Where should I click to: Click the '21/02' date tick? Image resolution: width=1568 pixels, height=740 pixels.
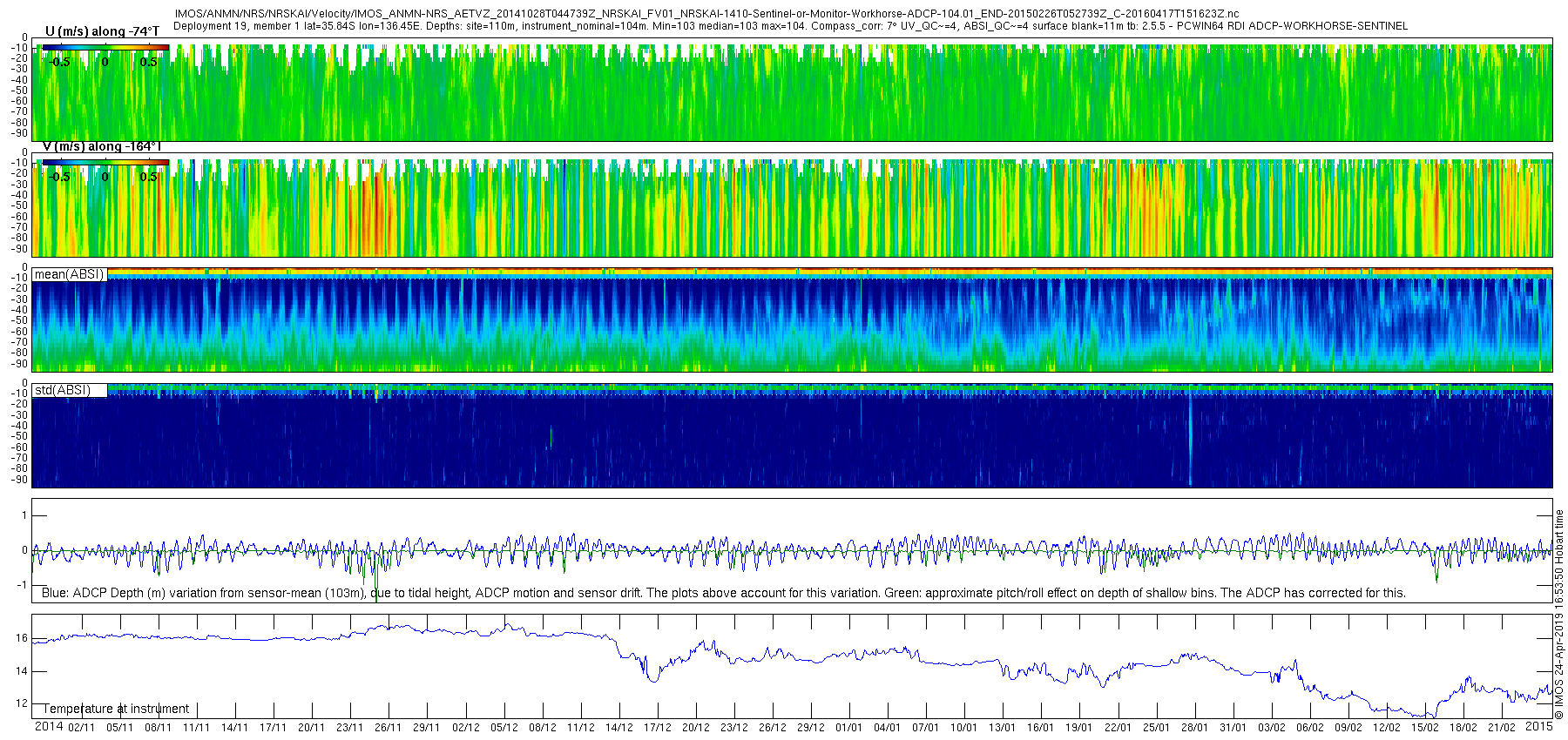1501,728
